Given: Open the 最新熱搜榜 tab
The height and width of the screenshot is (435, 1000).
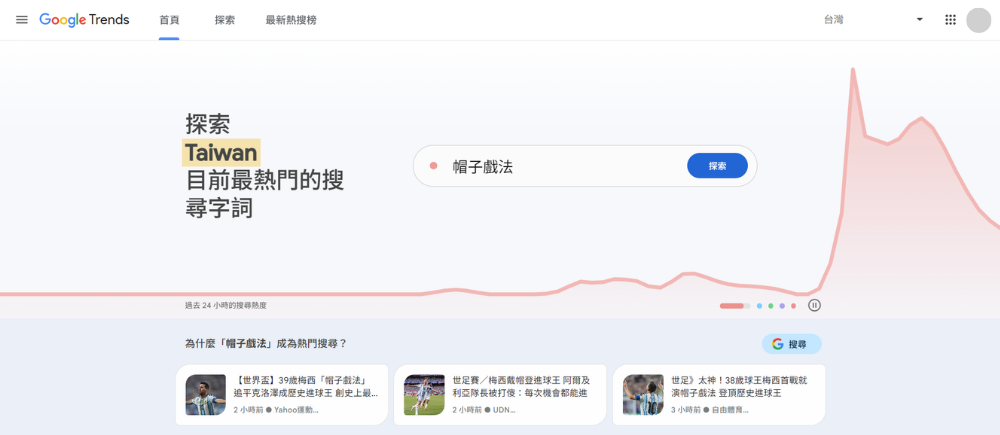Looking at the screenshot, I should [291, 20].
